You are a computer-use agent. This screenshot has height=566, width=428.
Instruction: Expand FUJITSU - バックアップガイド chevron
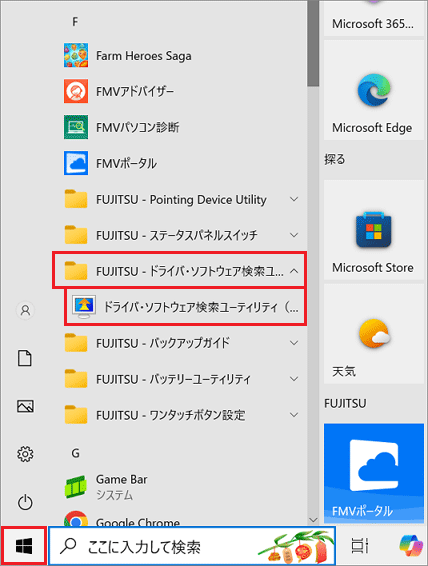pyautogui.click(x=294, y=343)
